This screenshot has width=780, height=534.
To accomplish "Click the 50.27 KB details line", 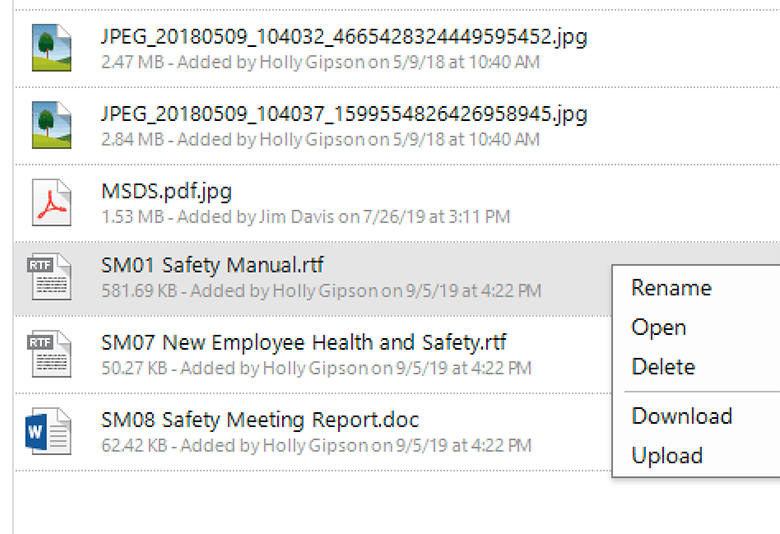I will coord(316,368).
